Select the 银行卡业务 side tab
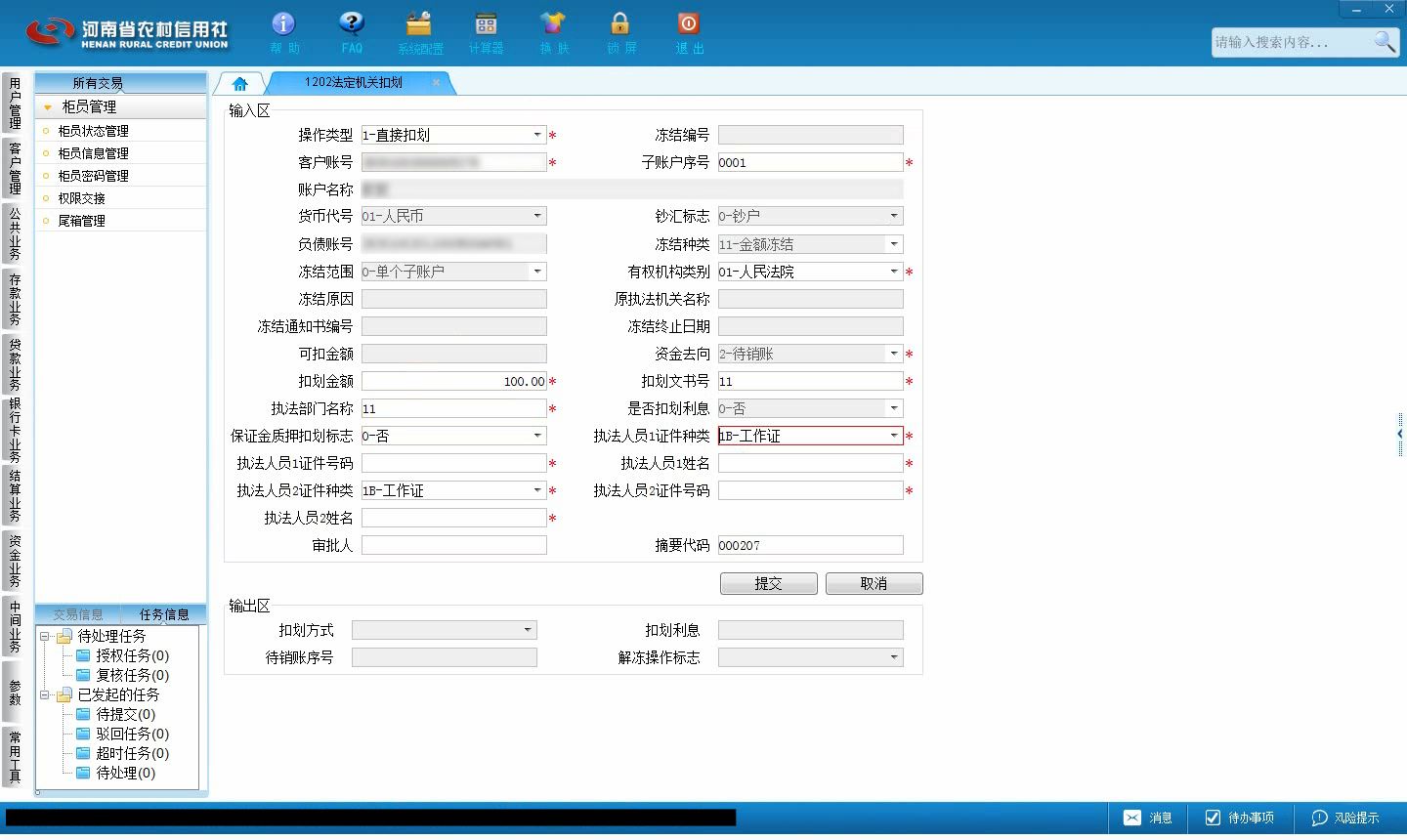The image size is (1407, 840). (x=15, y=430)
